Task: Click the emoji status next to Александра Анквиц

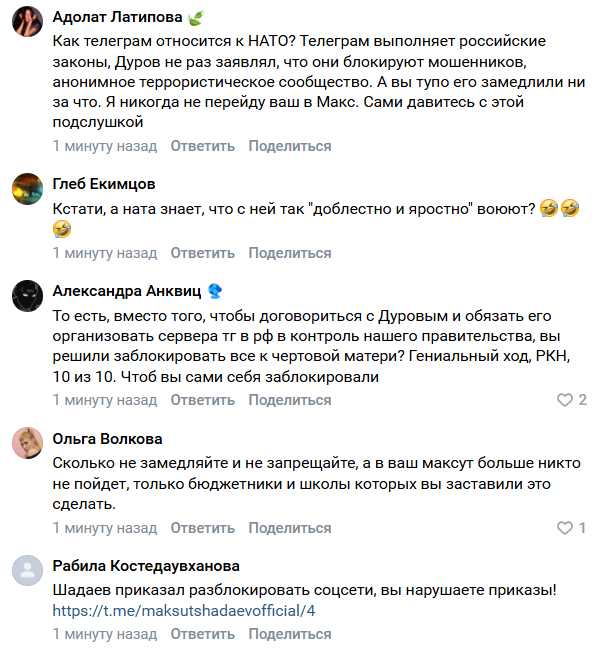Action: point(214,291)
